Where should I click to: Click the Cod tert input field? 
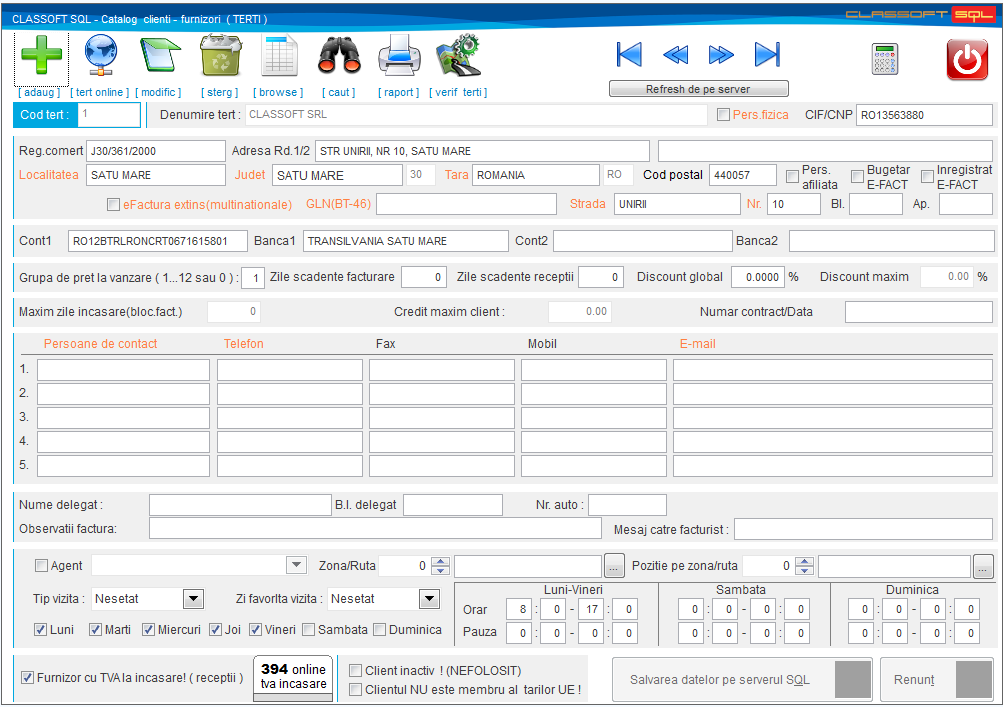point(109,115)
